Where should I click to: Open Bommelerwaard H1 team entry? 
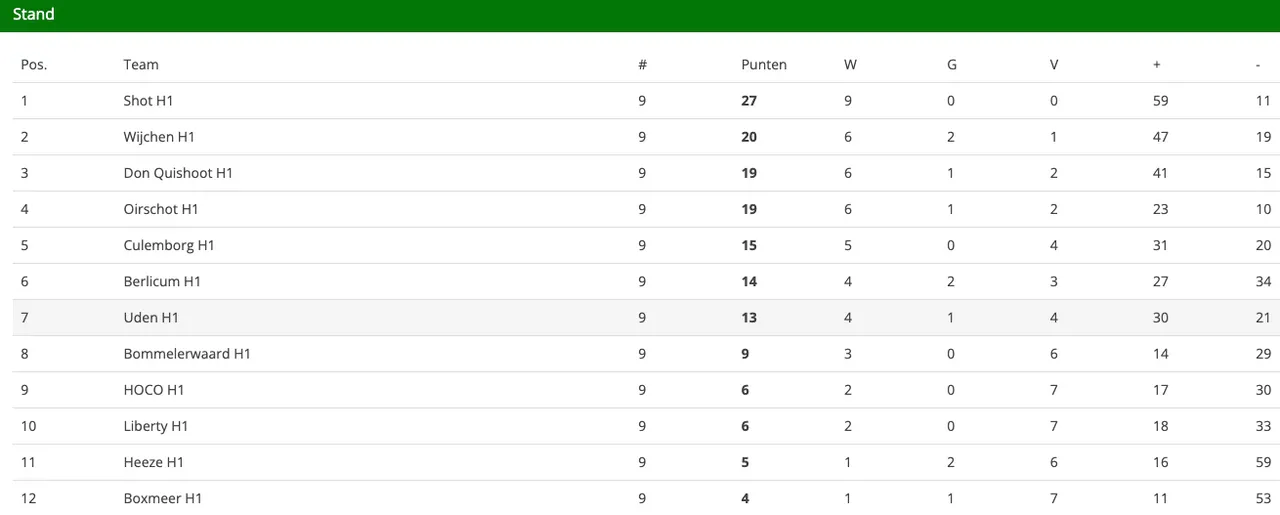click(x=187, y=354)
